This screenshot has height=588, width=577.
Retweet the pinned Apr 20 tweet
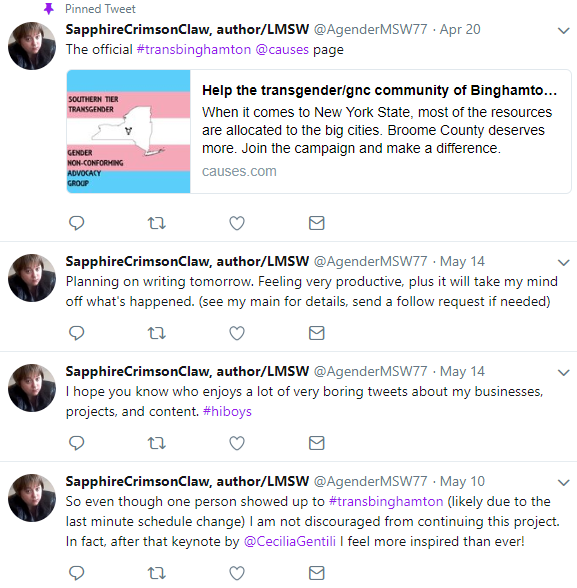[x=157, y=223]
